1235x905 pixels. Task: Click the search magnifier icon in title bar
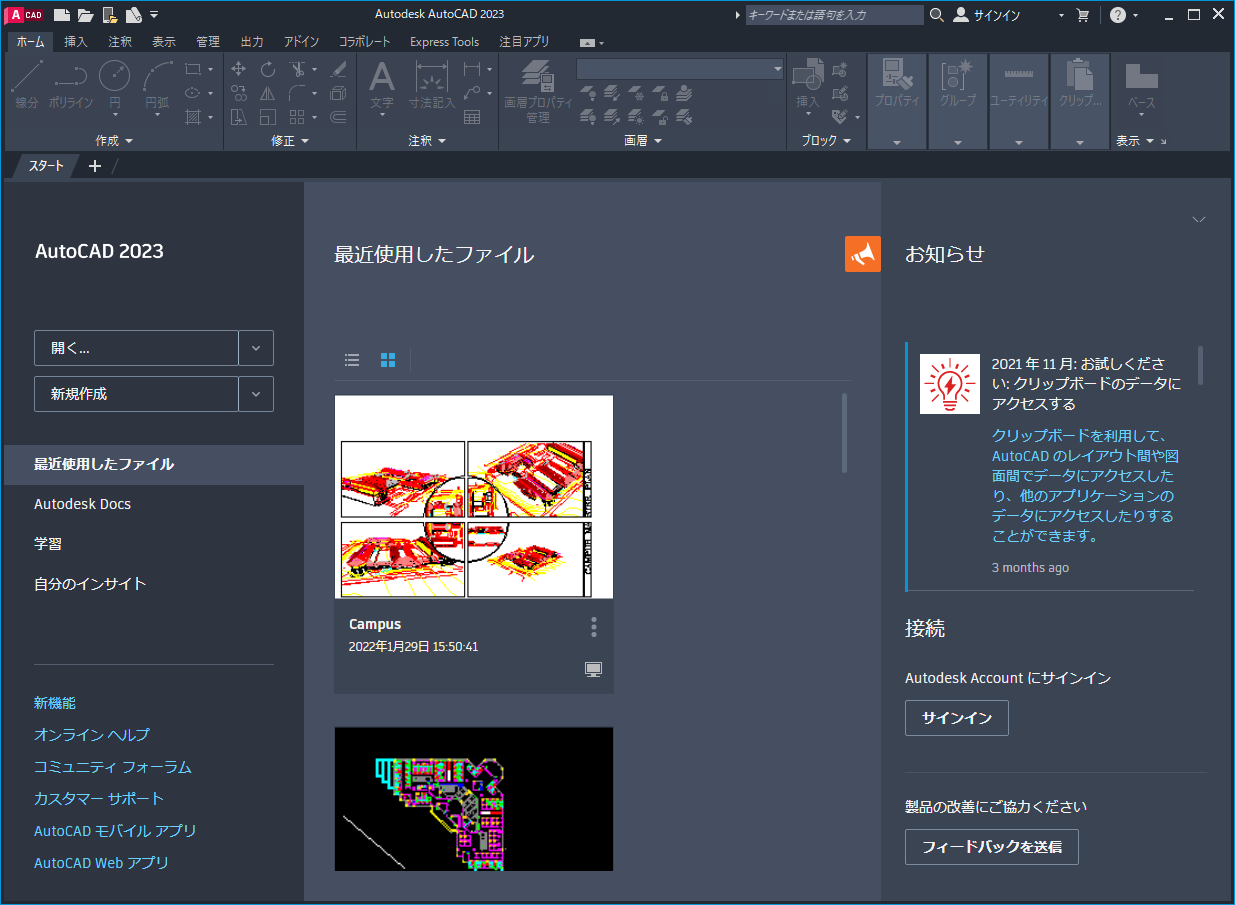click(937, 15)
